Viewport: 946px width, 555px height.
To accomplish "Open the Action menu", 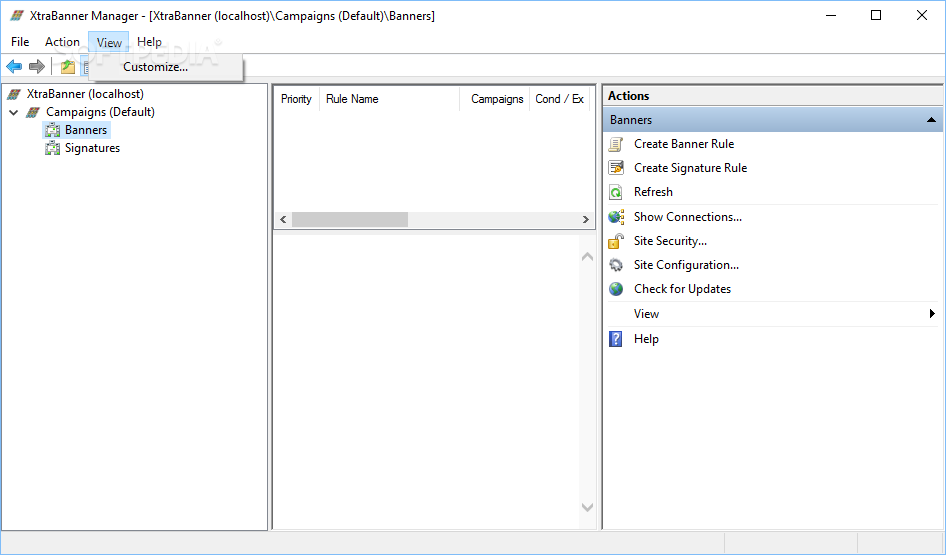I will (62, 42).
